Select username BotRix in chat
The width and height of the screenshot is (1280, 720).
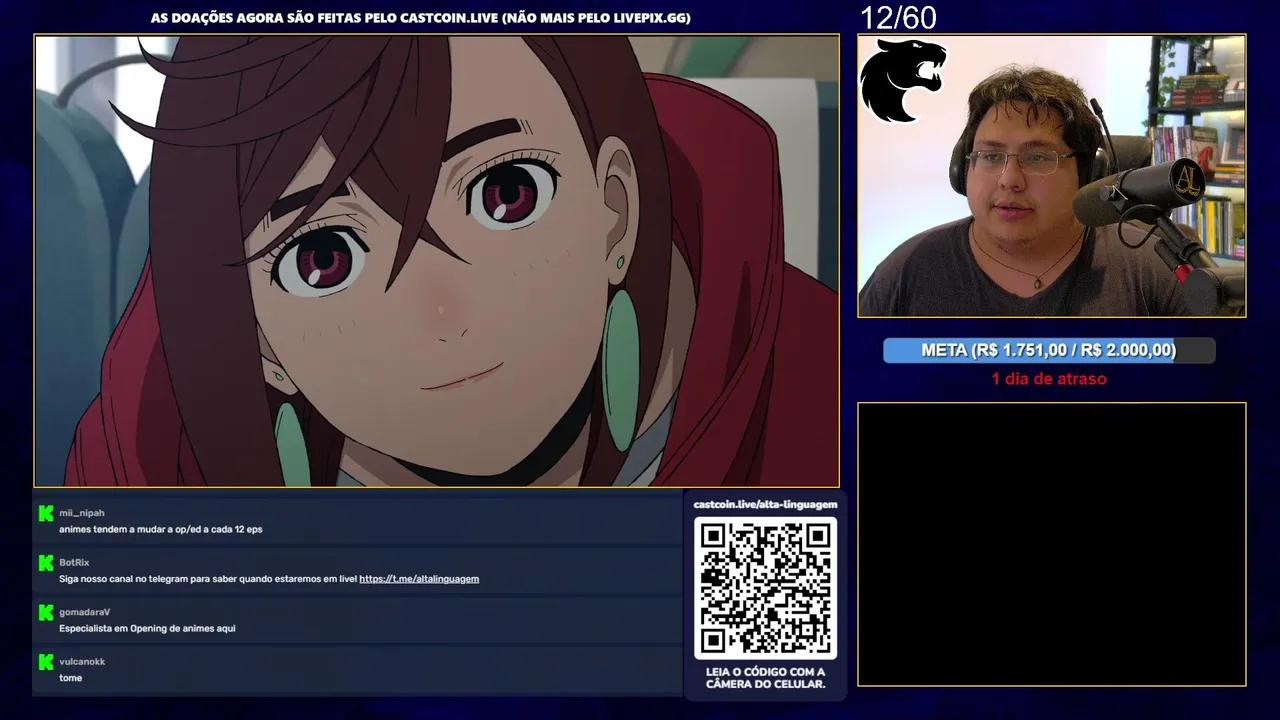[x=74, y=563]
